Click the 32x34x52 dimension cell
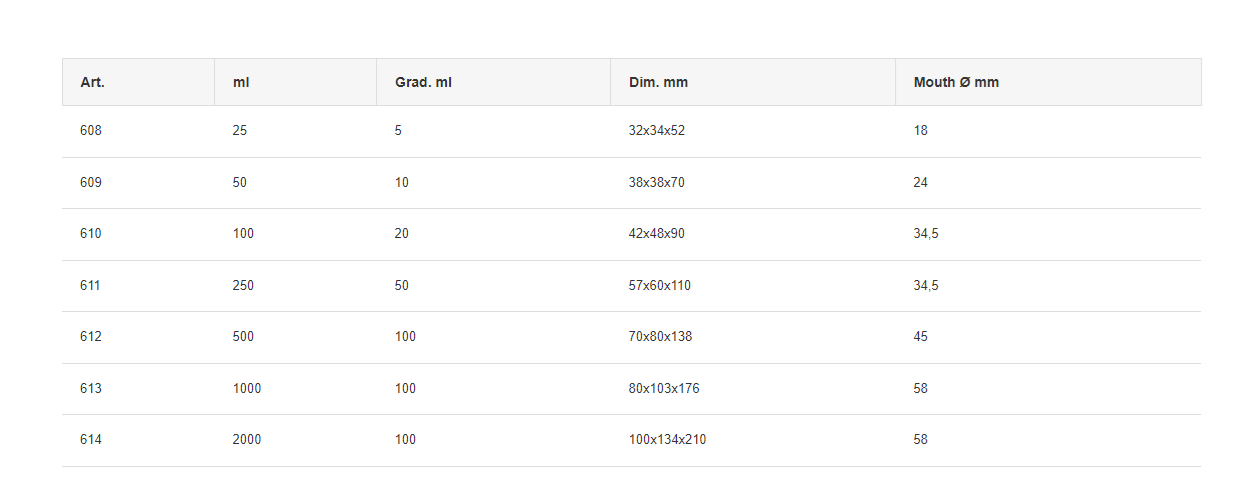The height and width of the screenshot is (487, 1251). pos(657,131)
